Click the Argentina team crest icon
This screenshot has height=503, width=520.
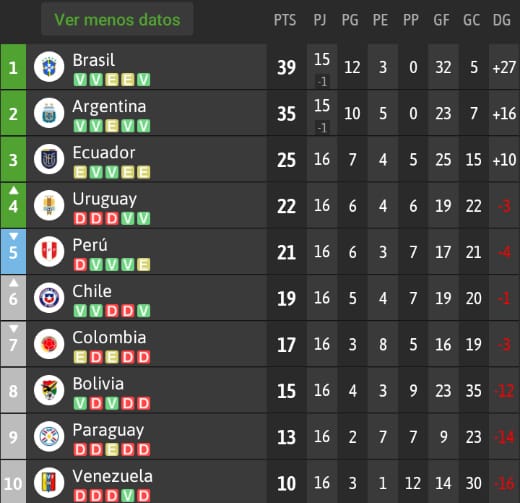tap(49, 113)
